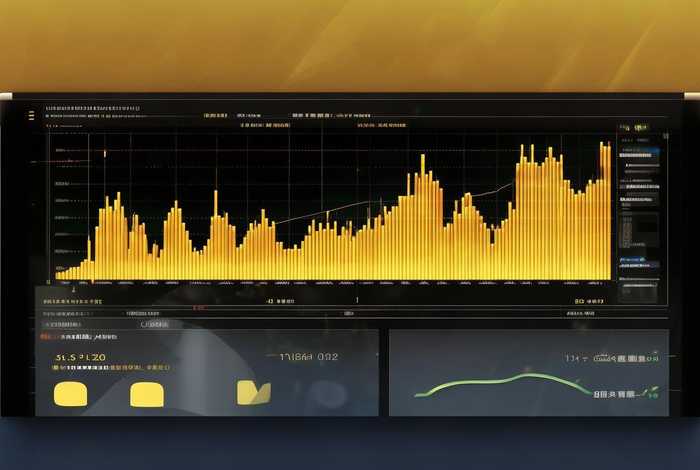700x470 pixels.
Task: Click the green leaf icon at bottom right
Action: coord(650,393)
